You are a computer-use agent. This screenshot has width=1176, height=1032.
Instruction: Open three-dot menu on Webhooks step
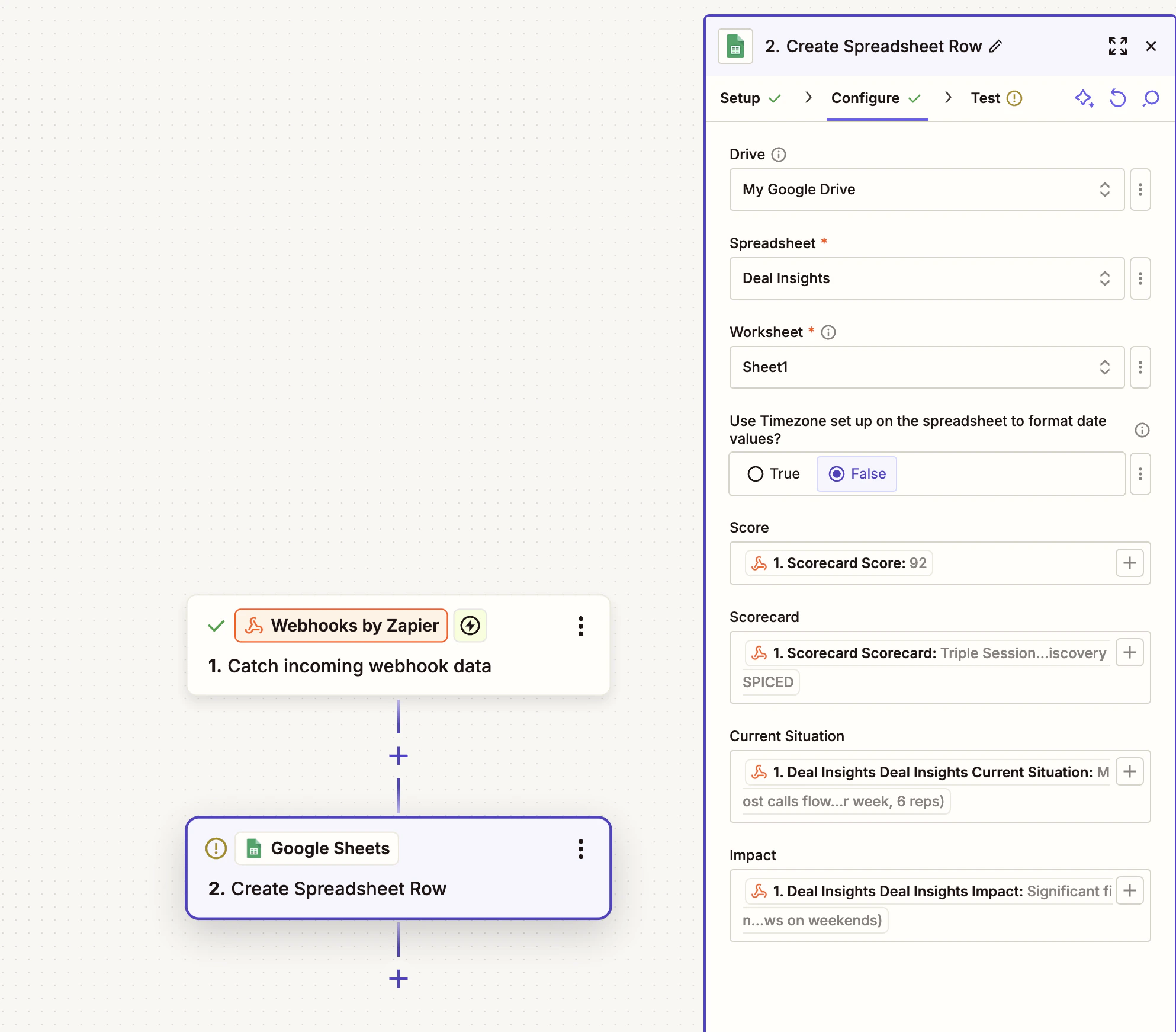[x=580, y=626]
